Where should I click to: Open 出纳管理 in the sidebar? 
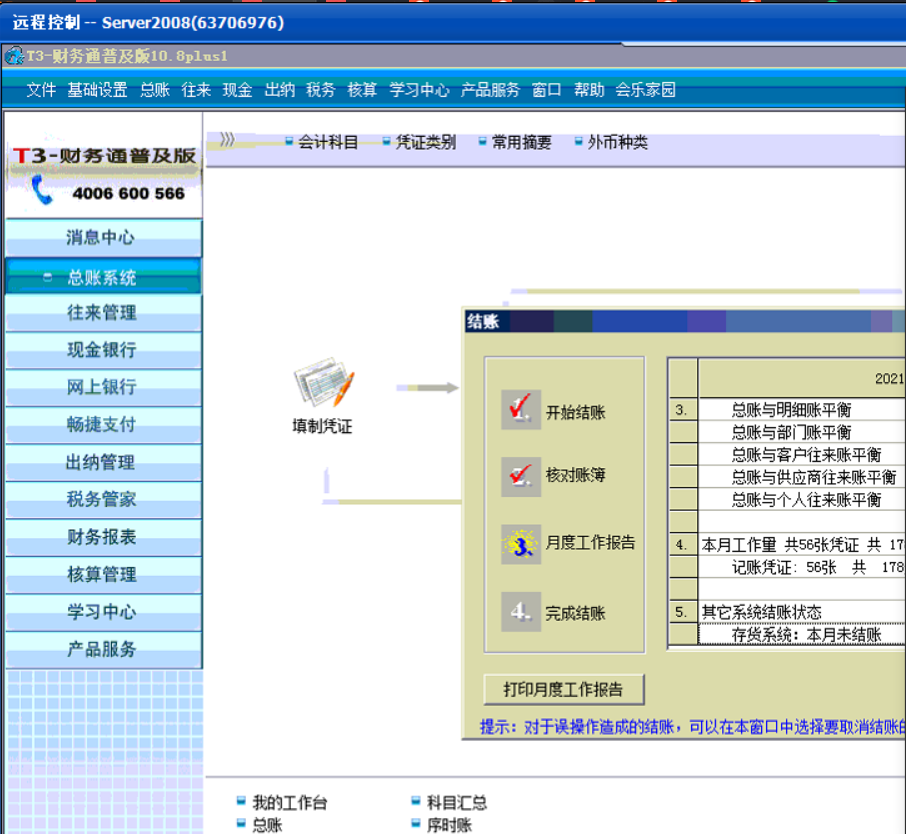[x=103, y=462]
